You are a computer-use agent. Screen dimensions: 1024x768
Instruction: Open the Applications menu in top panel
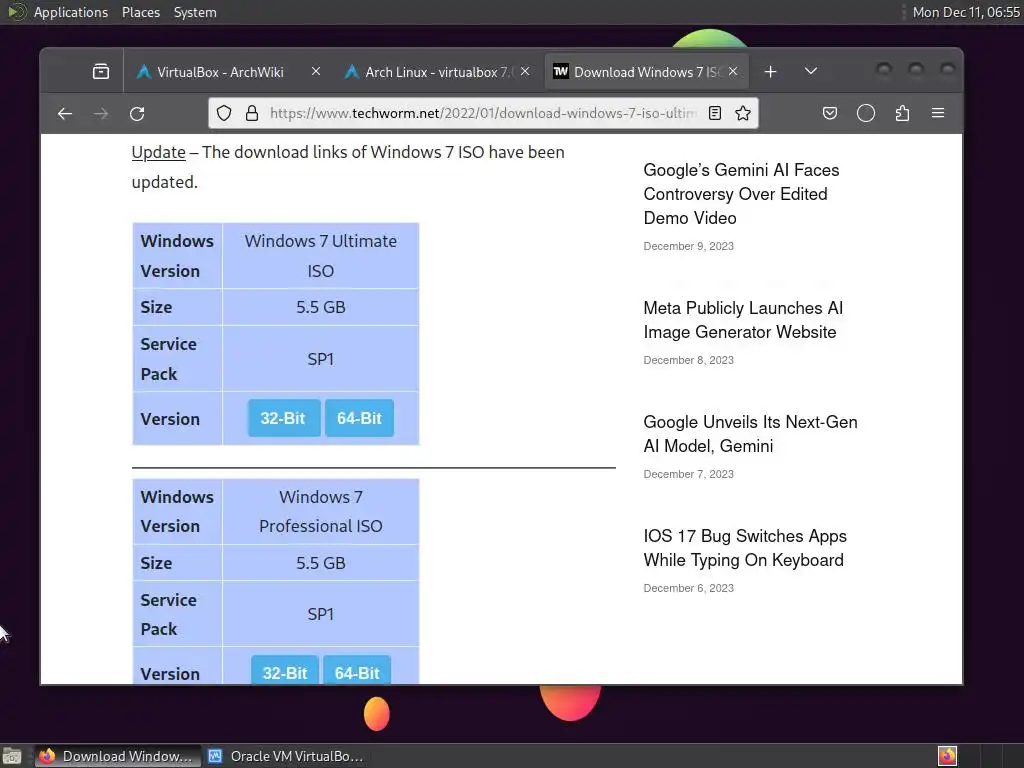(x=71, y=12)
